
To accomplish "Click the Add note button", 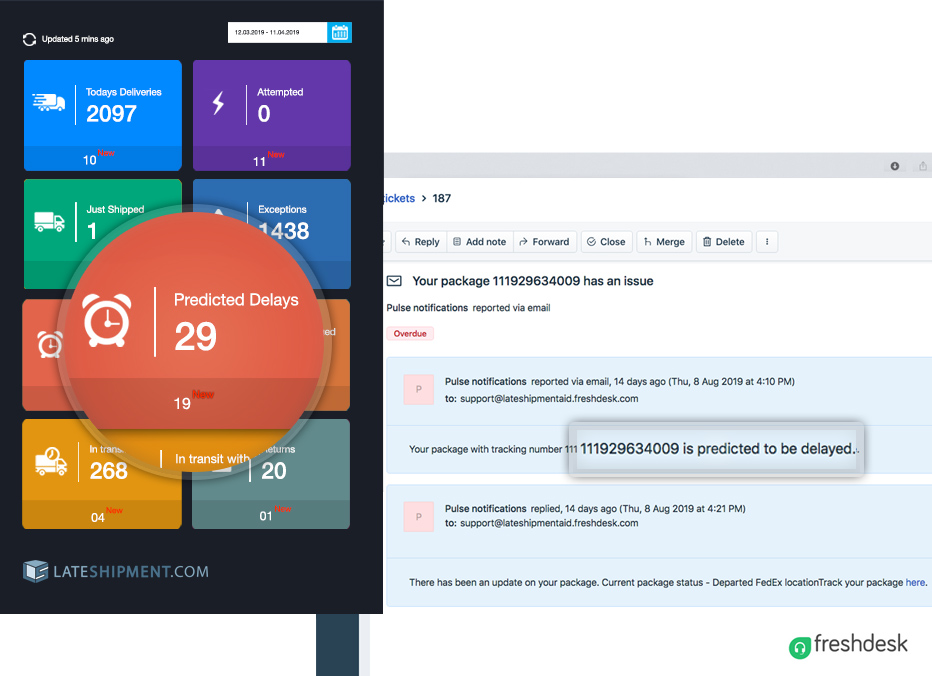I will click(x=480, y=242).
